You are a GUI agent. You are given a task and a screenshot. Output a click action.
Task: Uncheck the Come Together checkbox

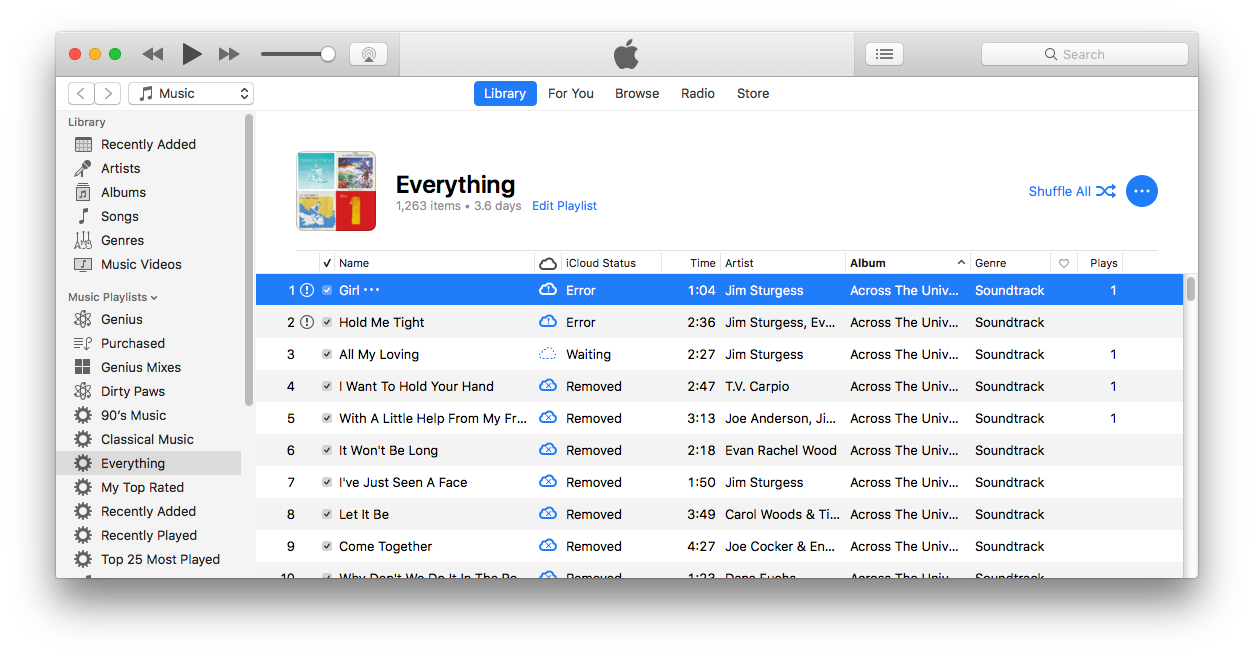point(327,546)
